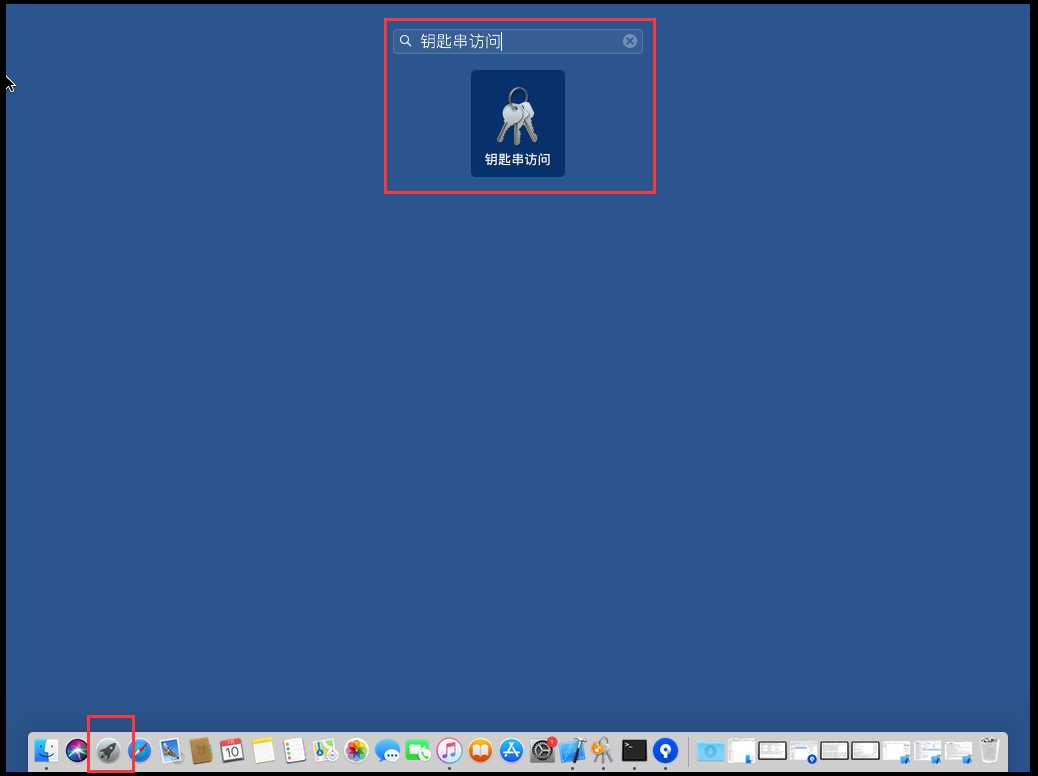Open the 钥匙串访问 app in Launchpad results
The height and width of the screenshot is (776, 1038).
coord(517,123)
